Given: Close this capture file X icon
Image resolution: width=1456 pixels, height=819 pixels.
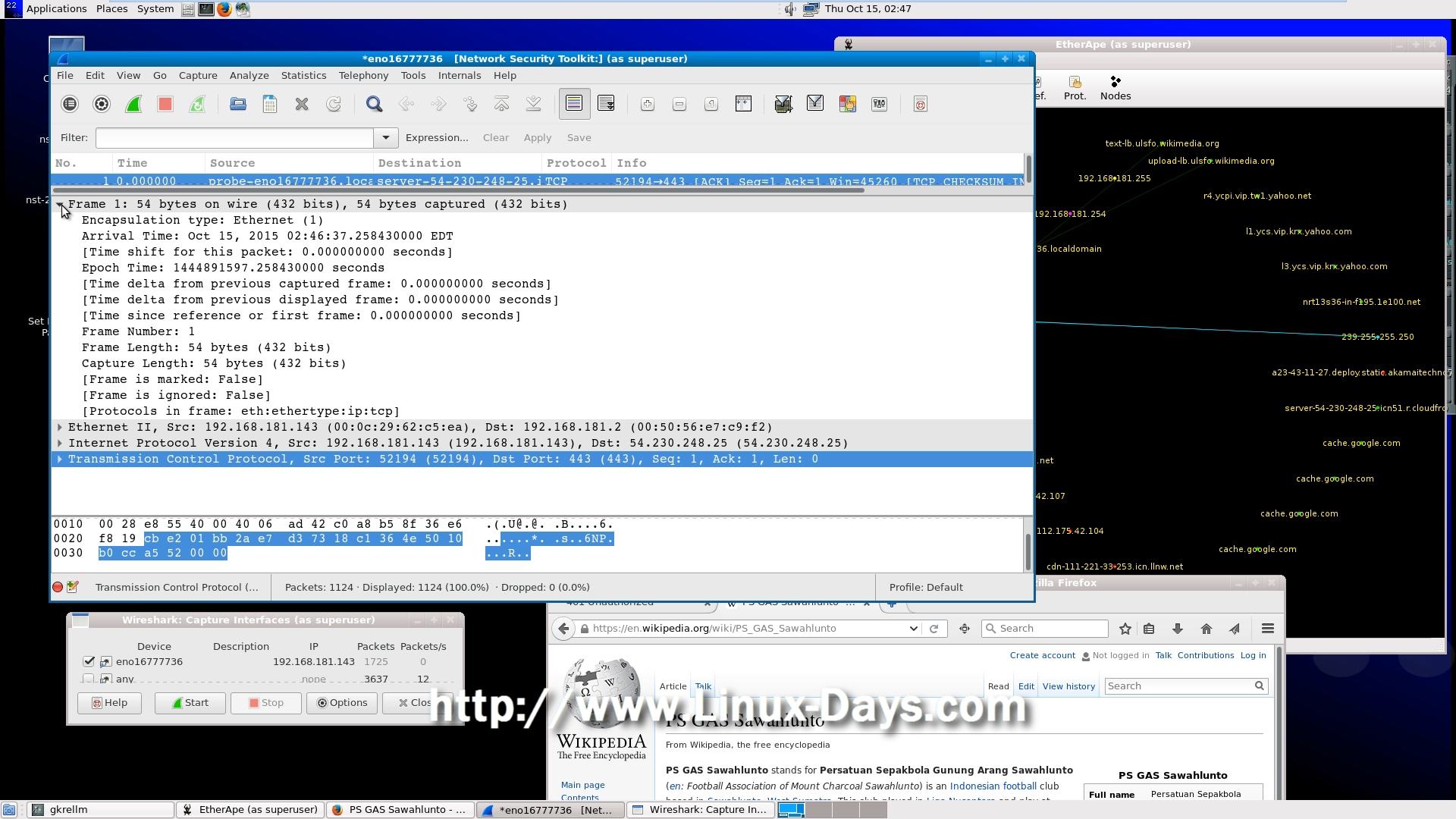Looking at the screenshot, I should pos(302,104).
